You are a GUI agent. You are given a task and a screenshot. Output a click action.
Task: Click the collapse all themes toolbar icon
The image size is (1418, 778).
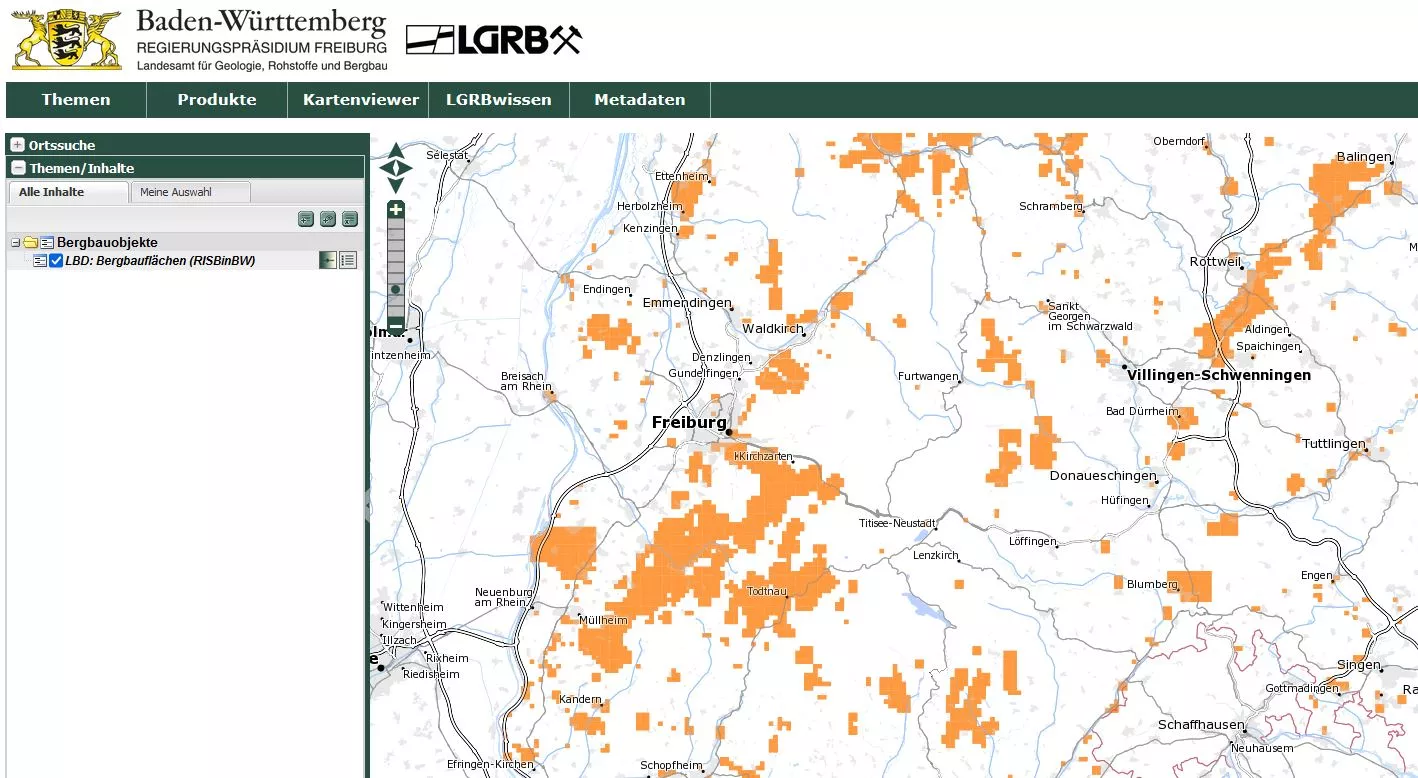click(x=349, y=219)
